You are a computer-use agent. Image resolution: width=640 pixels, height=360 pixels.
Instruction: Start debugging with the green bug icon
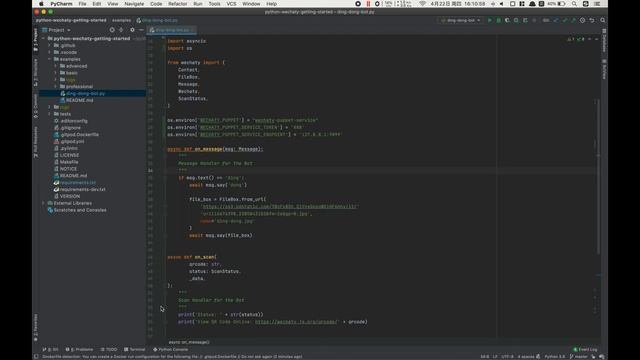(498, 20)
